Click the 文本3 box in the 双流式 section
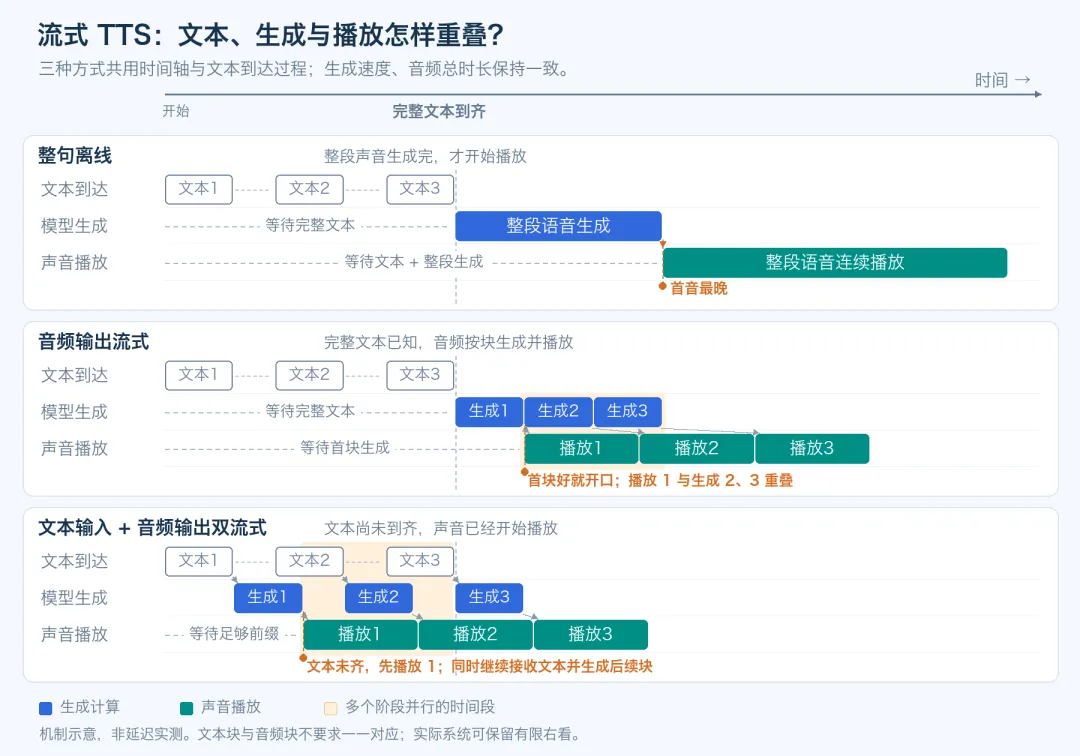Viewport: 1080px width, 756px height. click(x=420, y=561)
